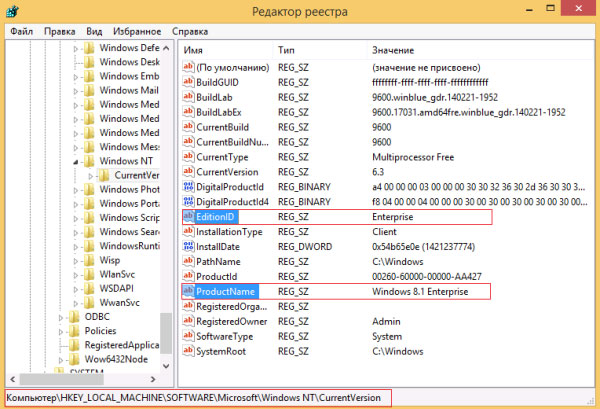Sort values by the Имя column header
The width and height of the screenshot is (600, 409).
tap(226, 50)
